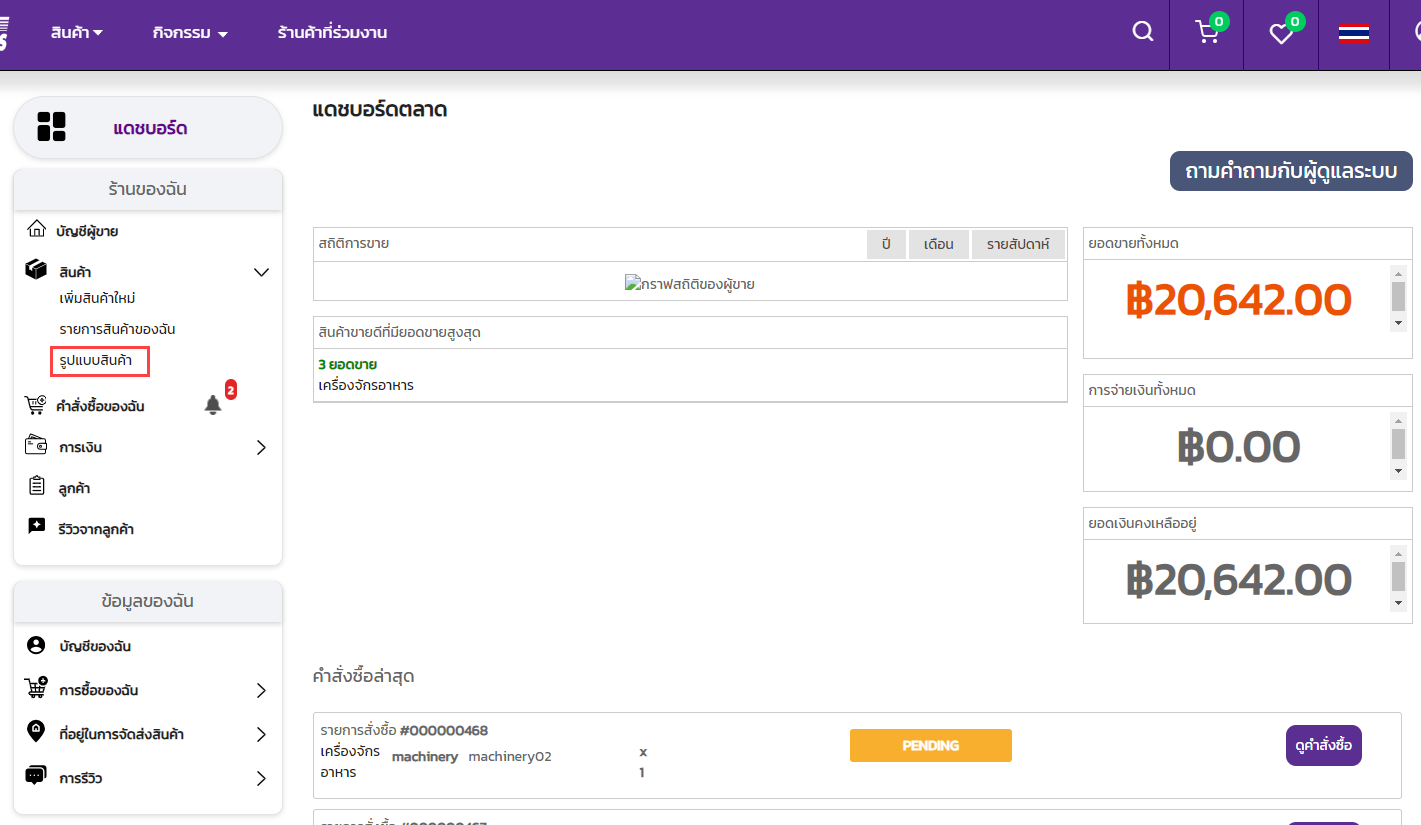Open the สินค้า dropdown in top navigation
Viewport: 1421px width, 825px height.
coord(77,33)
